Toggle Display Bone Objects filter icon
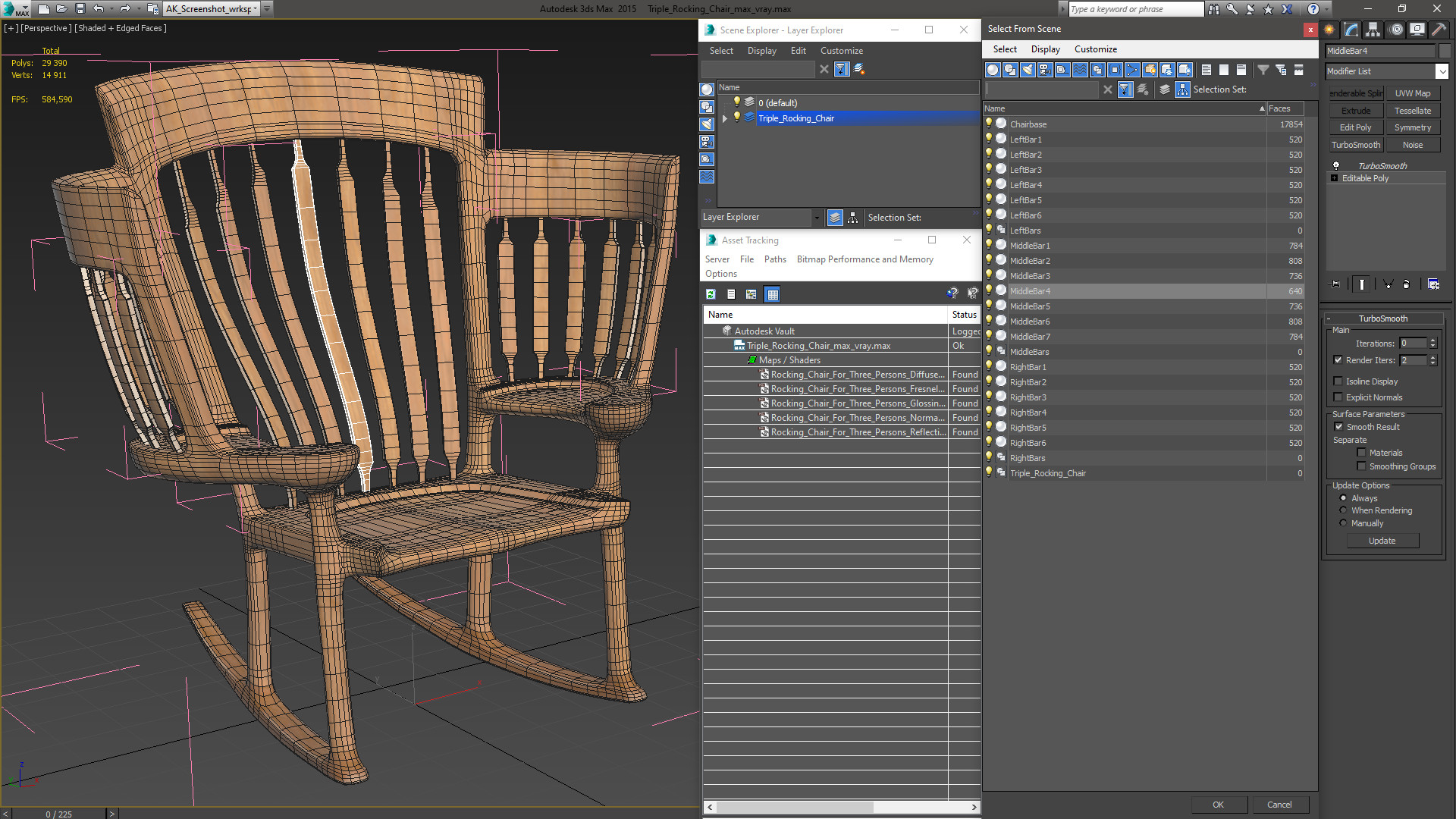 click(1132, 70)
